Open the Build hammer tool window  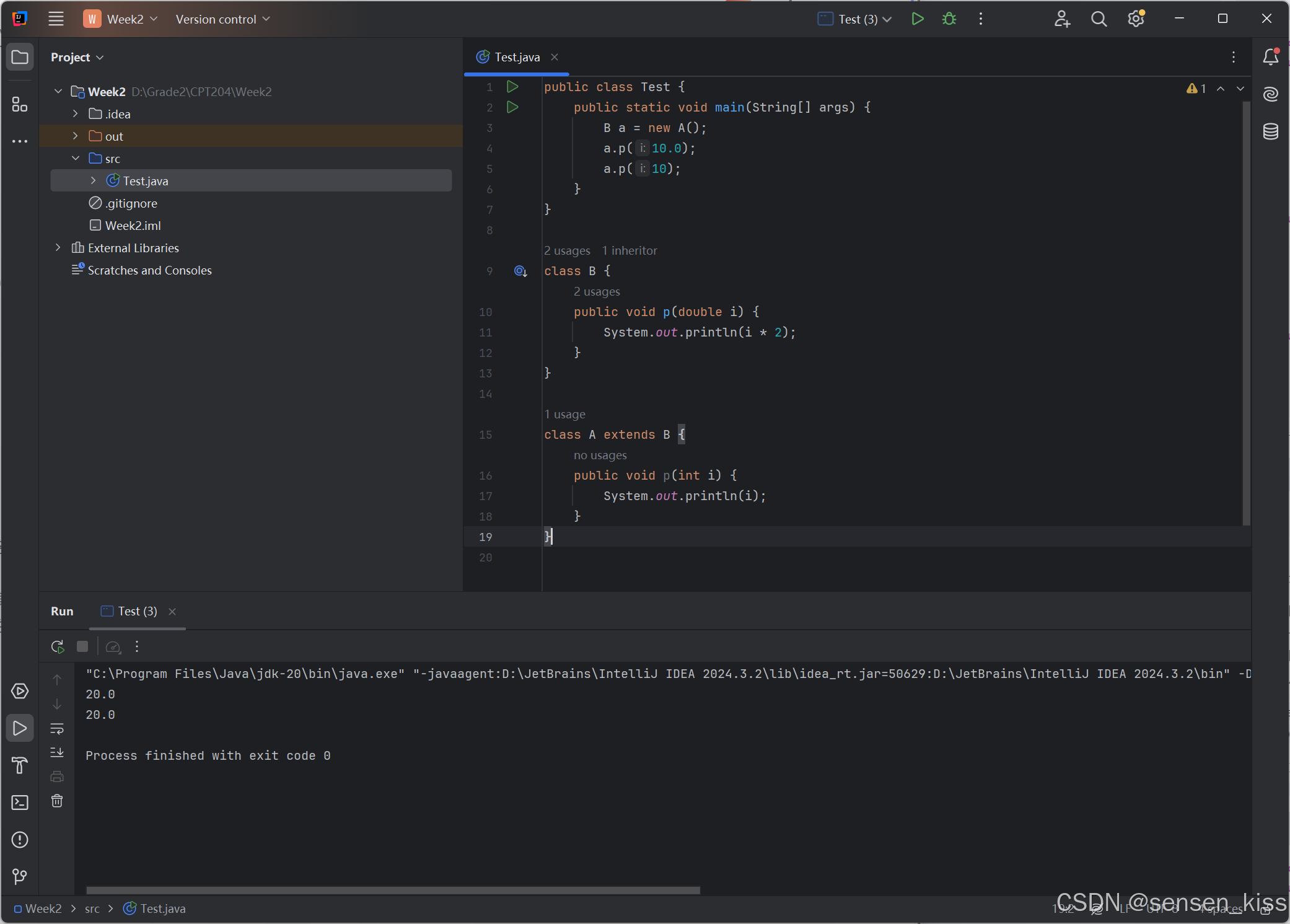(x=20, y=765)
